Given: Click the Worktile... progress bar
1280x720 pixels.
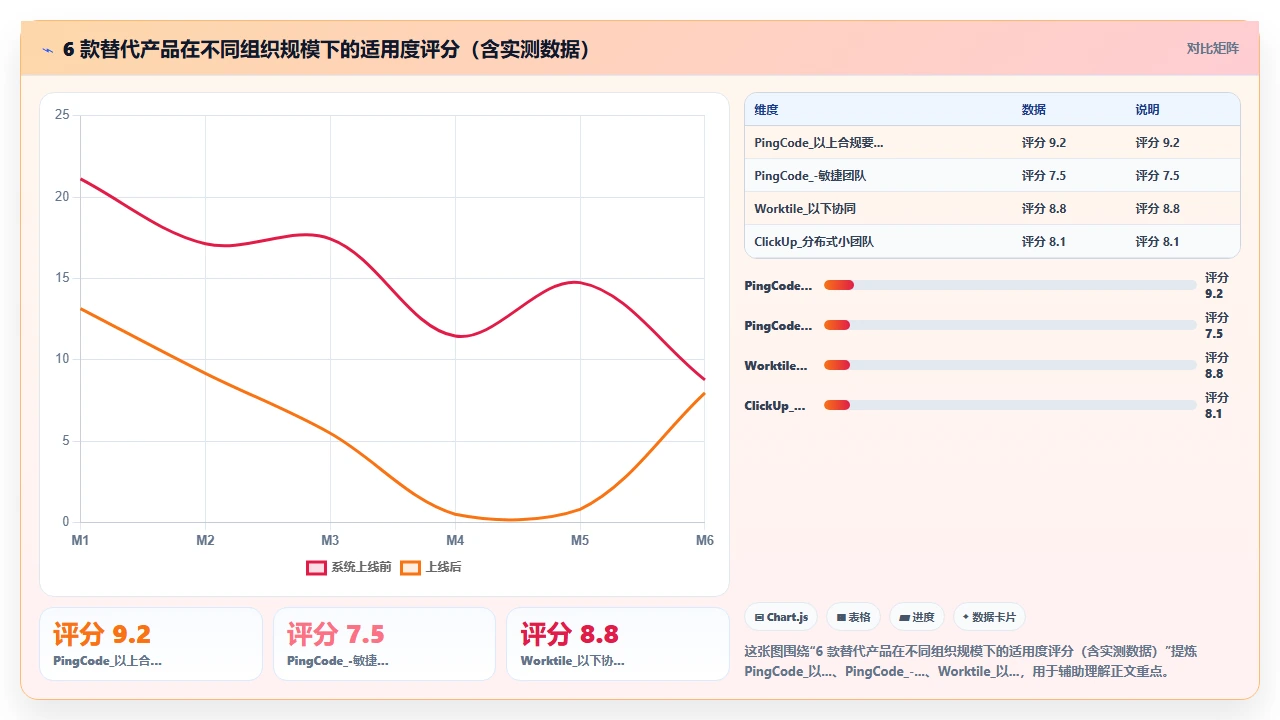Looking at the screenshot, I should 1010,365.
